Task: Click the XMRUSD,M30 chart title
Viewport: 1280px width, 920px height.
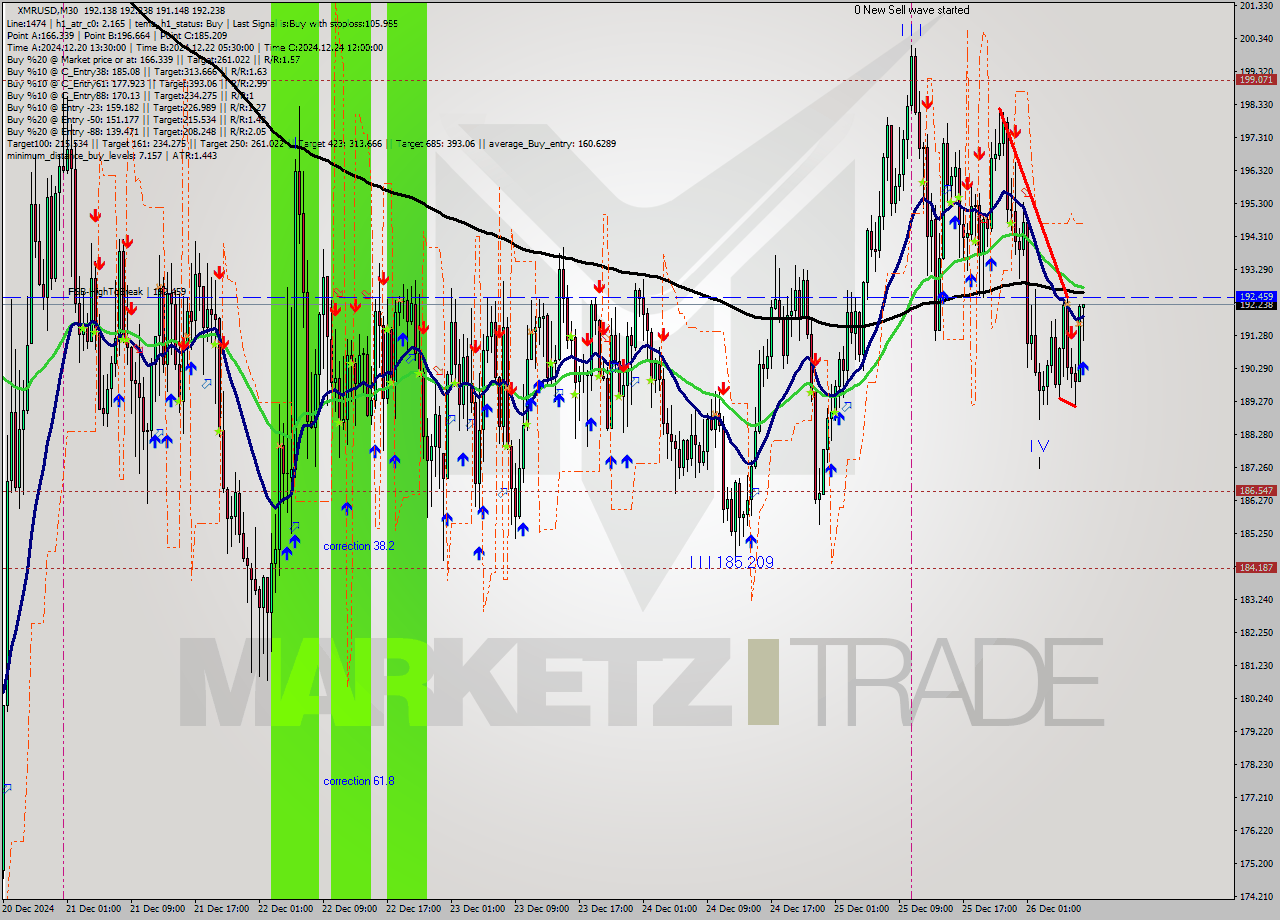Action: tap(47, 10)
